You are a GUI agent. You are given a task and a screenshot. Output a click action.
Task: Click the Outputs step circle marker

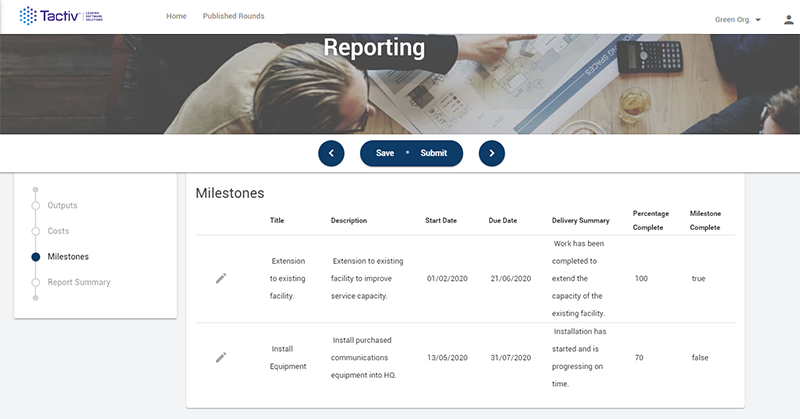point(35,206)
